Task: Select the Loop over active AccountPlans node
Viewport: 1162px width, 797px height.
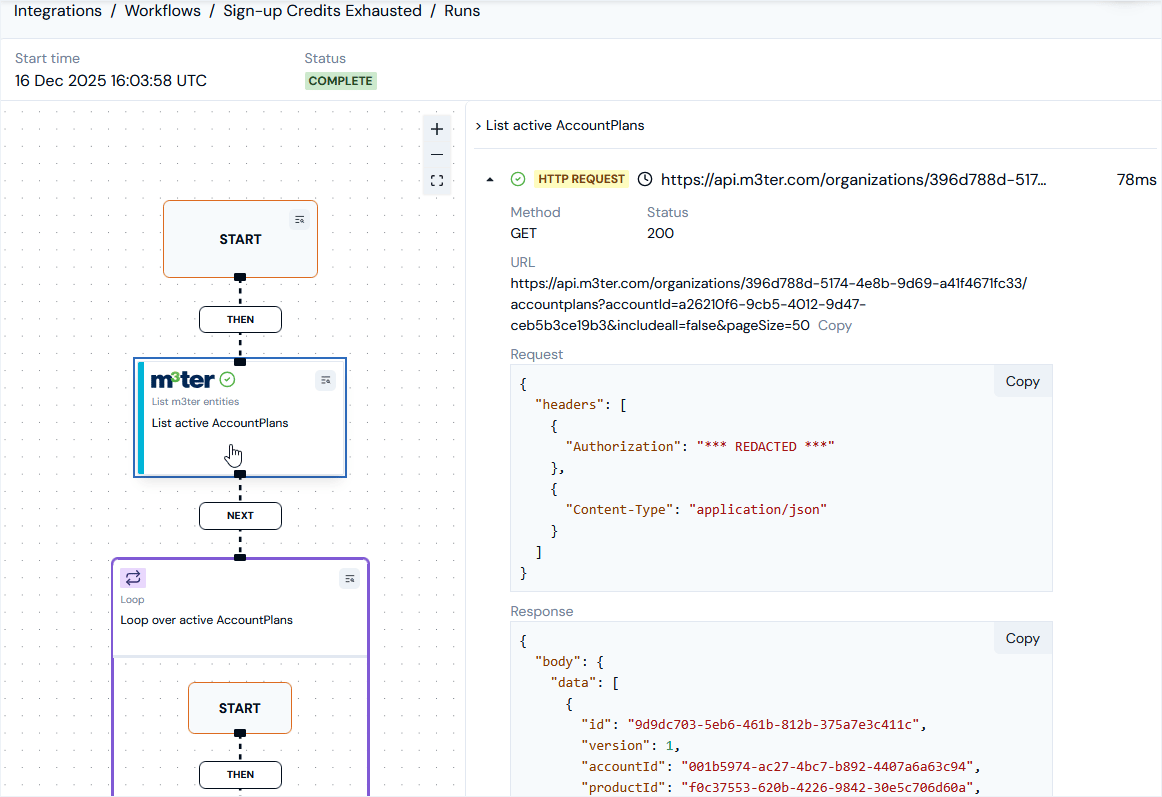Action: (240, 607)
